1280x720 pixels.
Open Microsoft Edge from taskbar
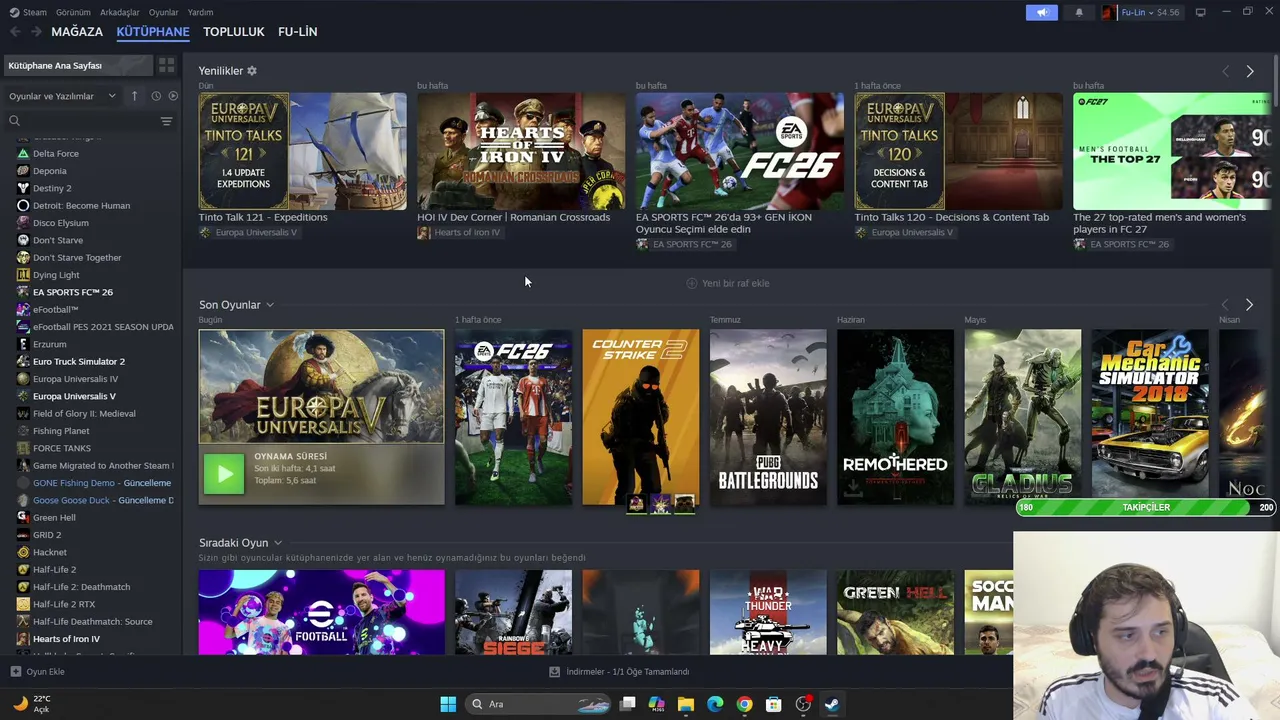pyautogui.click(x=715, y=704)
